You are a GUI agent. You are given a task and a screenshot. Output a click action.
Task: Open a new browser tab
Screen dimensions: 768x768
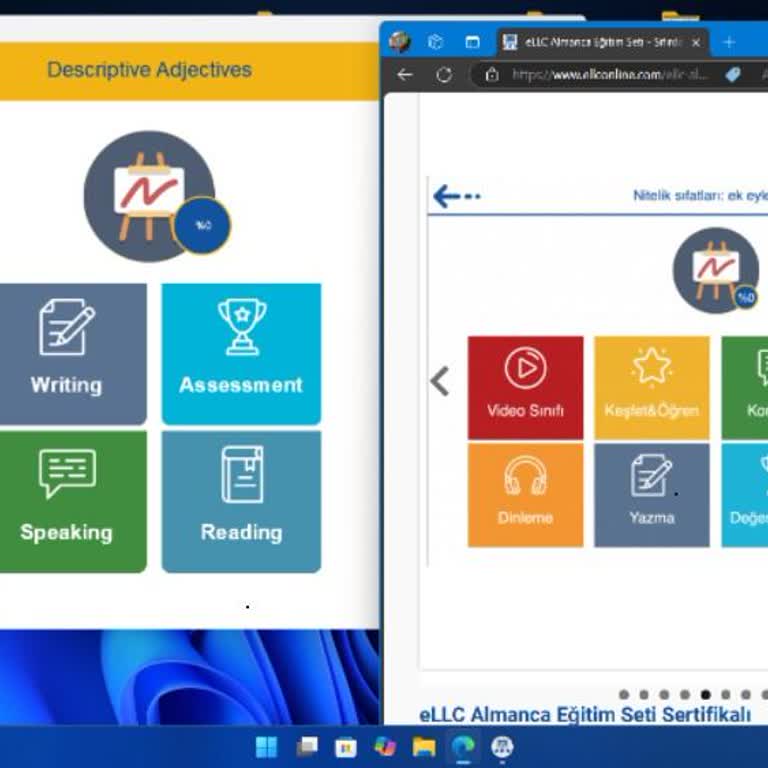729,43
